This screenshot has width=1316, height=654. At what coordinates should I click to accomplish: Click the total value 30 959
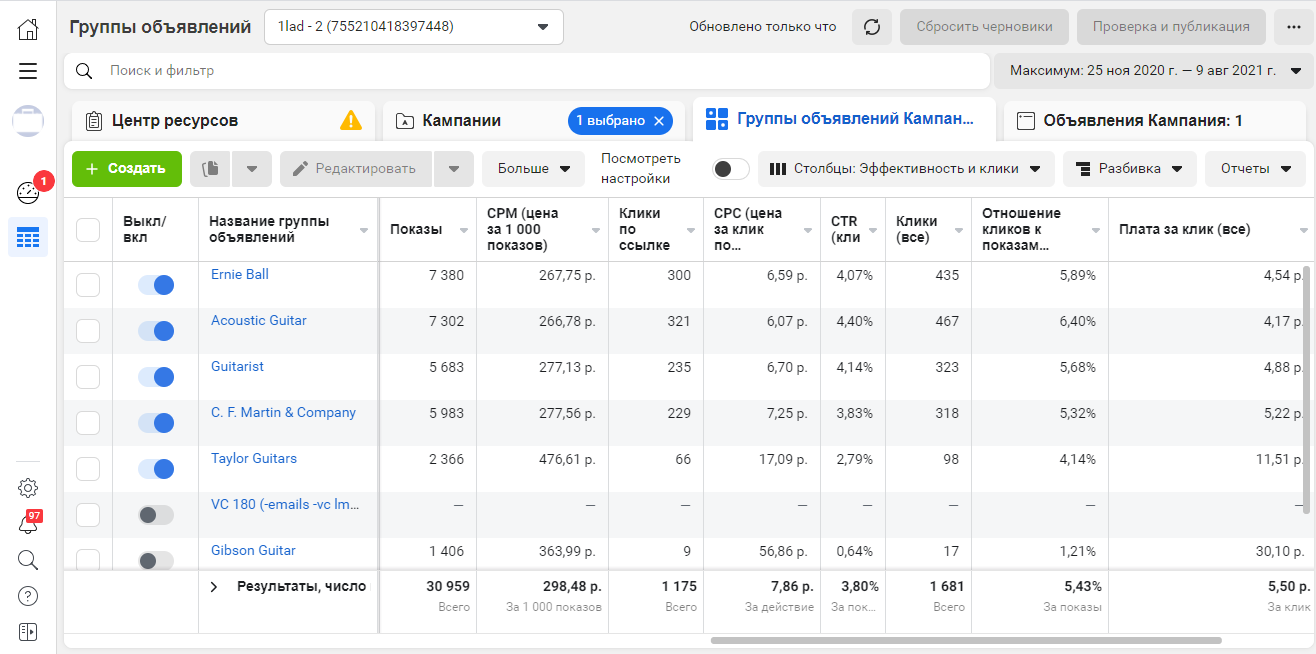[x=446, y=586]
